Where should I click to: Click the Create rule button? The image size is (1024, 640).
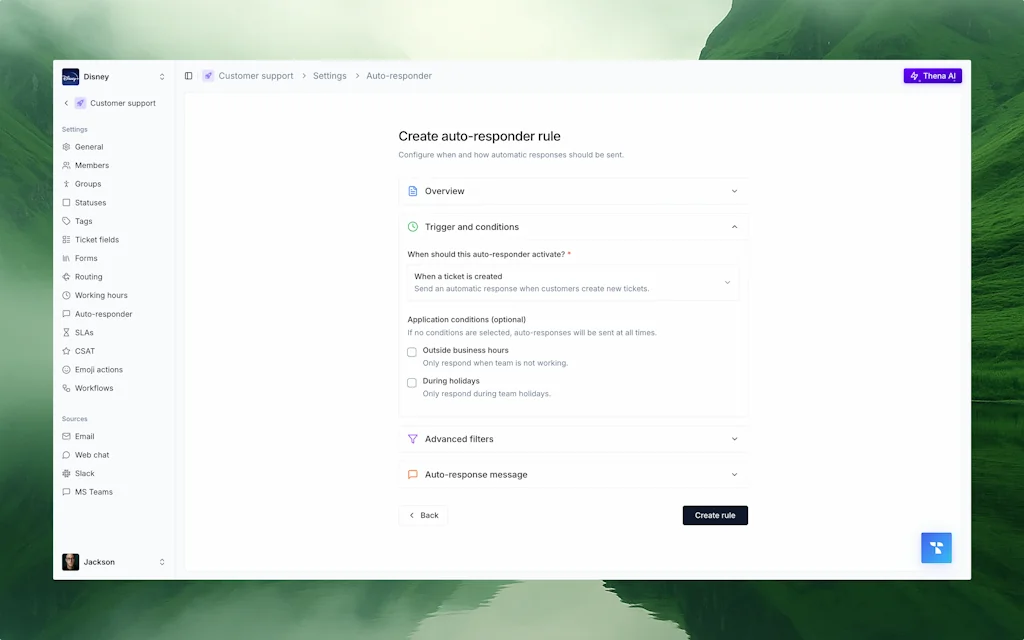[715, 515]
